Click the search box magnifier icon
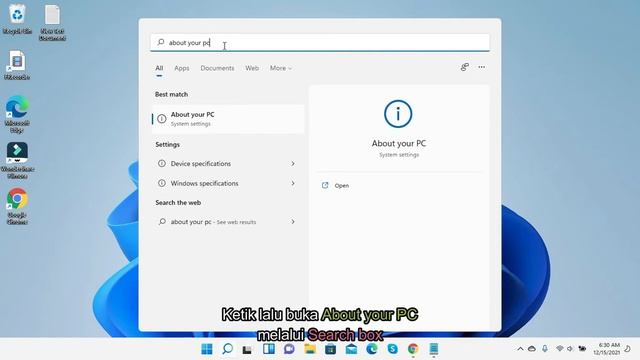Viewport: 640px width, 360px height. [161, 42]
